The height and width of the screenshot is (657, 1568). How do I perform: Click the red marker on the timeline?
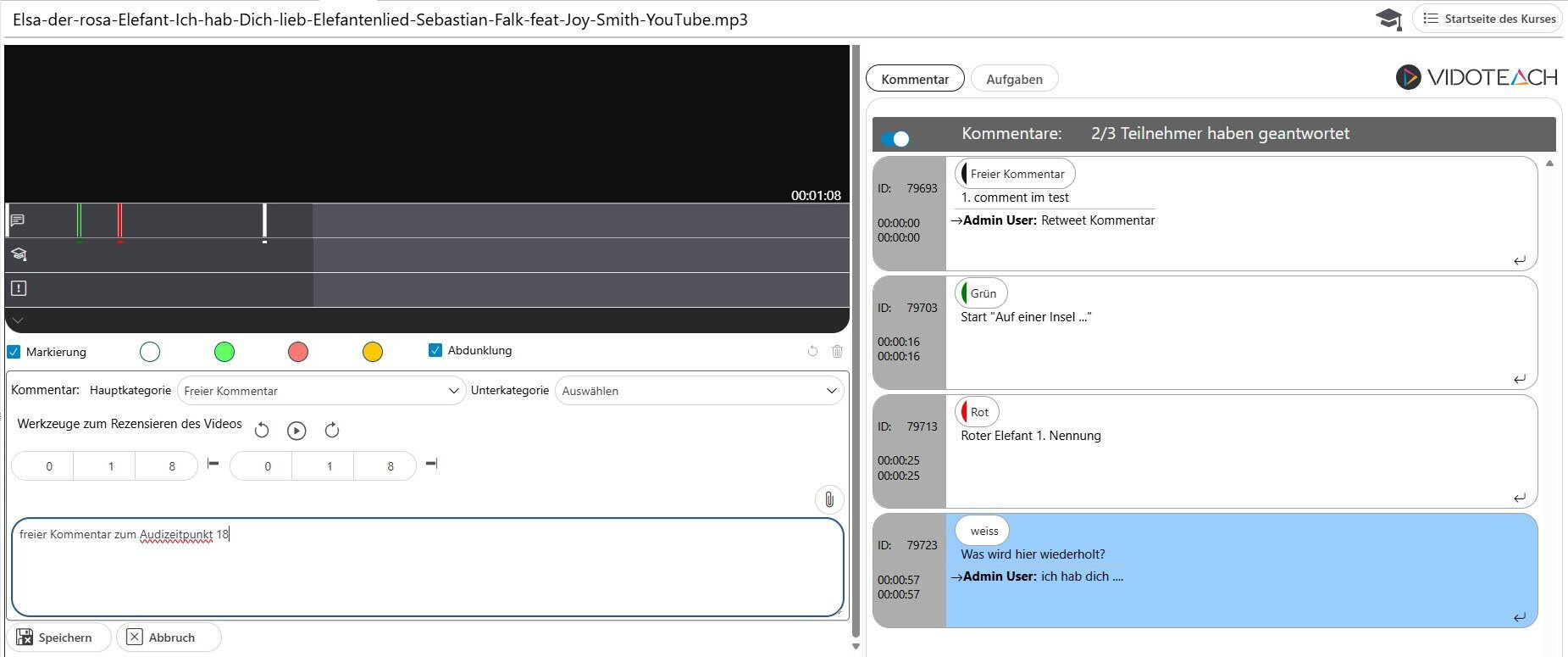(x=120, y=220)
